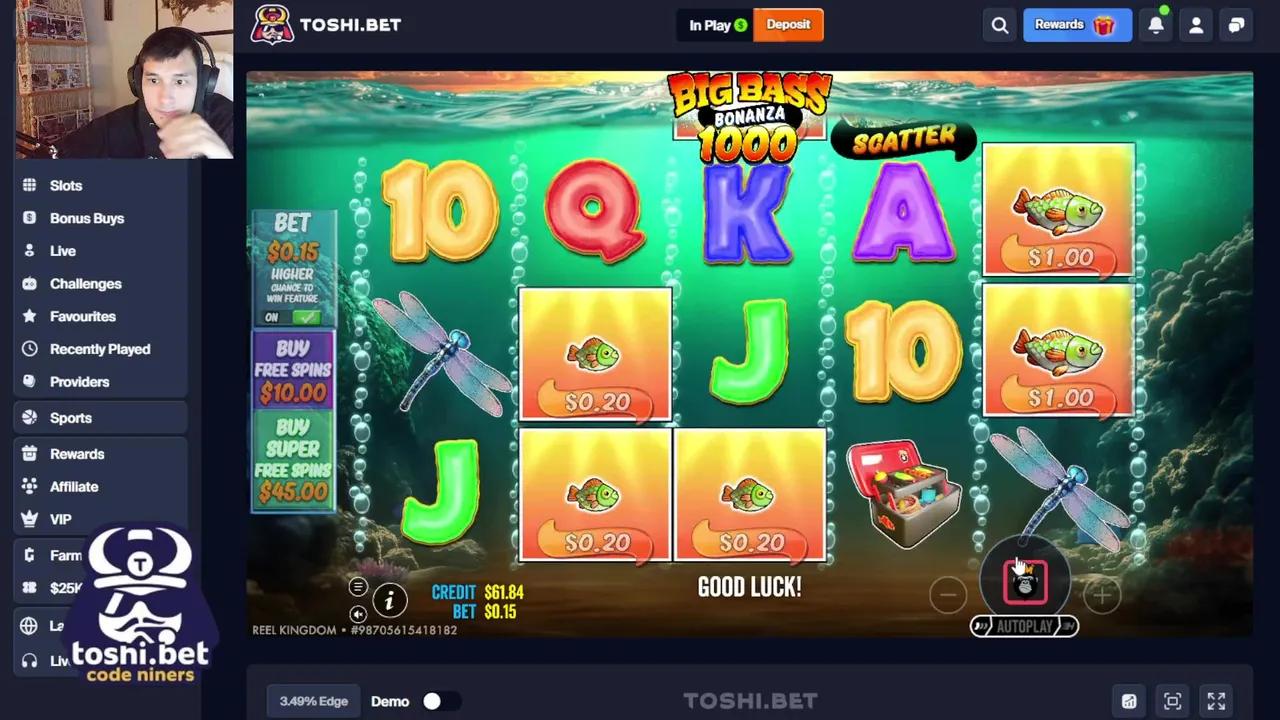The height and width of the screenshot is (720, 1280).
Task: Open the game info icon
Action: (390, 600)
